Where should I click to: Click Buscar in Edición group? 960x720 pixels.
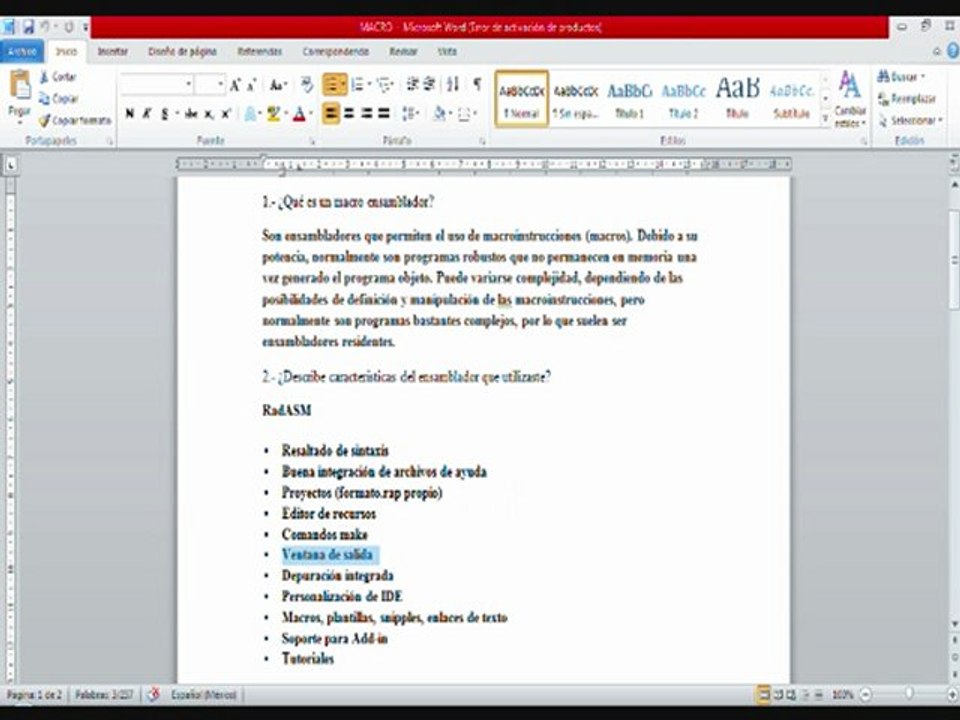pos(901,77)
